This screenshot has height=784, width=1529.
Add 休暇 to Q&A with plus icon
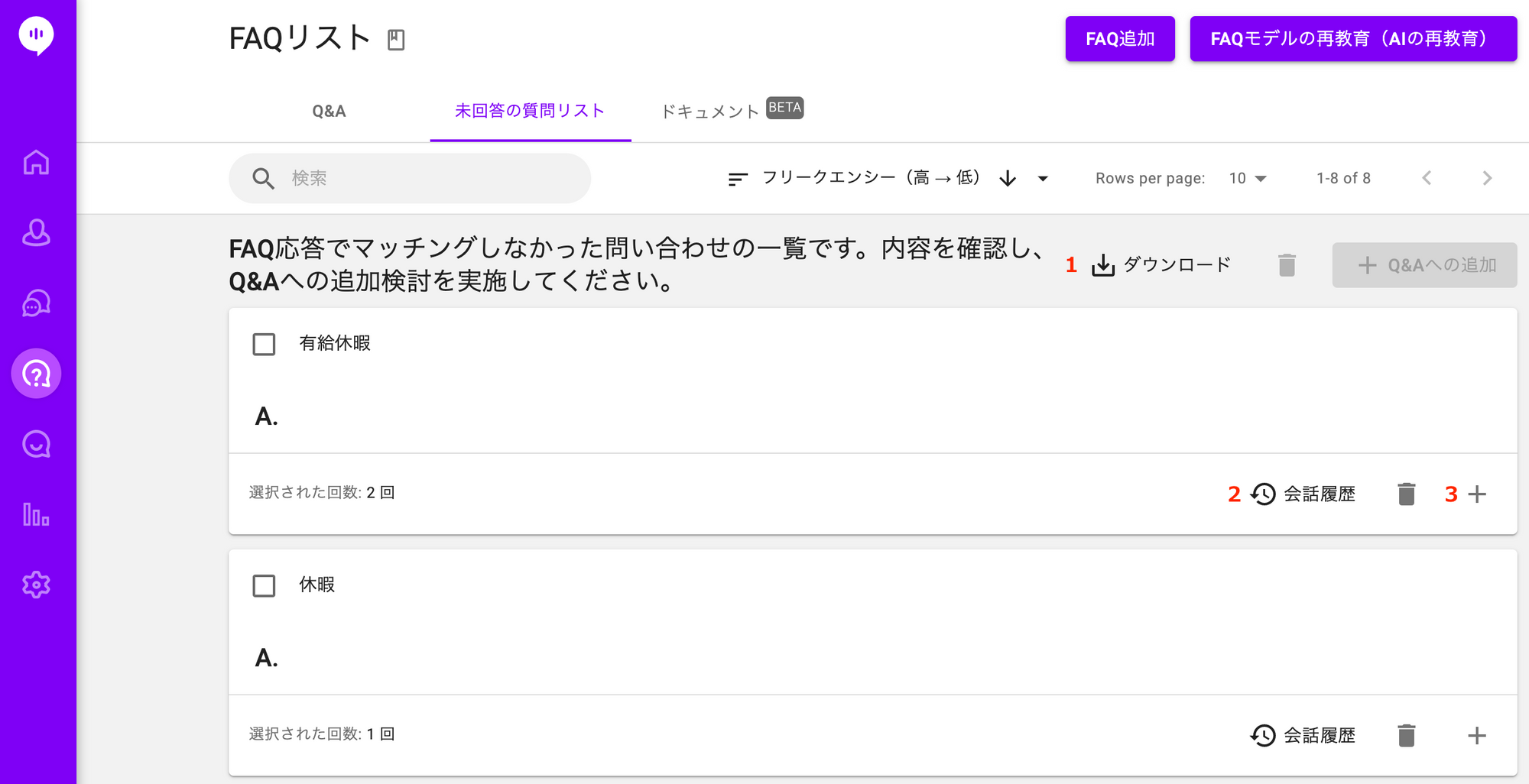click(1477, 736)
